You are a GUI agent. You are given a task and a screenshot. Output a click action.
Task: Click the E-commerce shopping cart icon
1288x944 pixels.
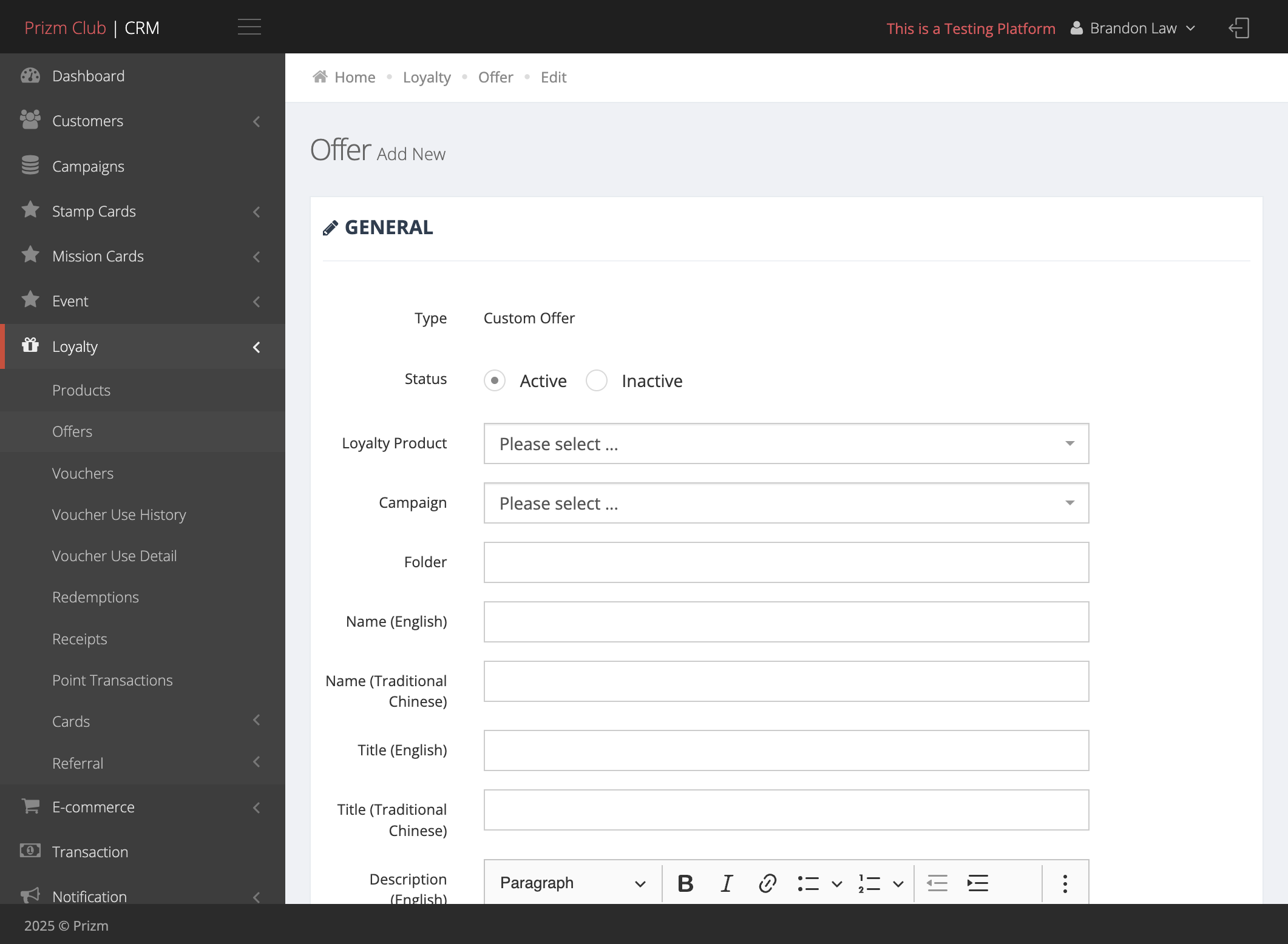30,806
